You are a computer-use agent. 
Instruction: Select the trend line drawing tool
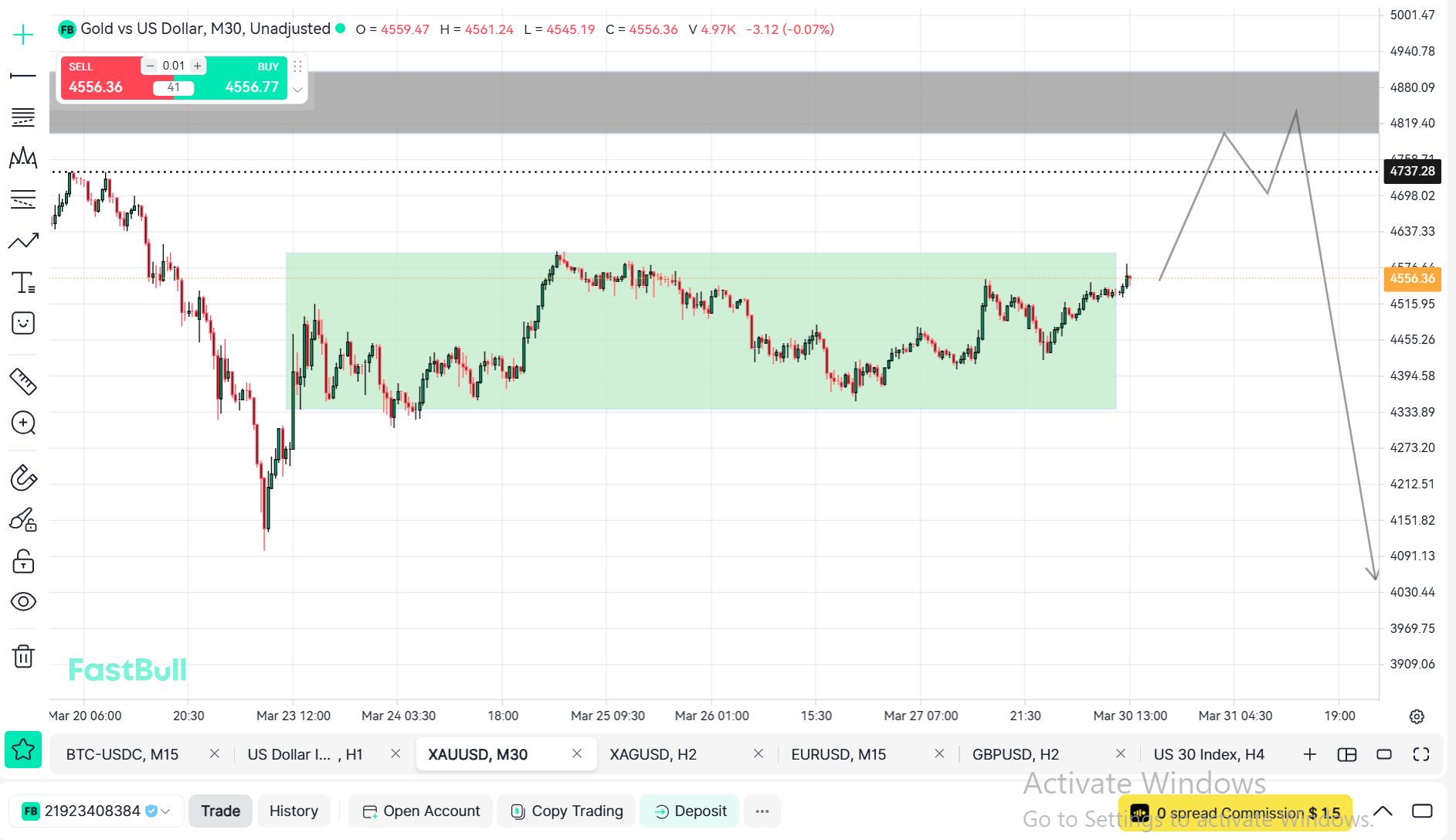pos(23,76)
